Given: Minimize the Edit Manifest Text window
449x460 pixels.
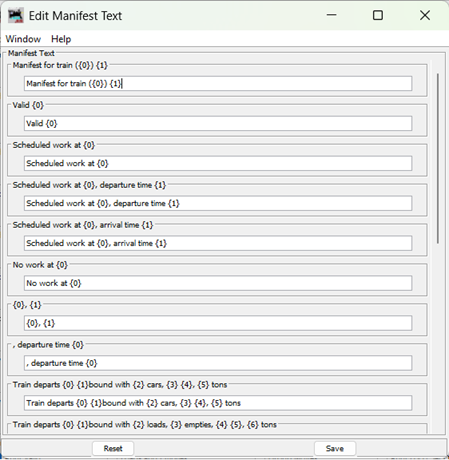Looking at the screenshot, I should (331, 15).
